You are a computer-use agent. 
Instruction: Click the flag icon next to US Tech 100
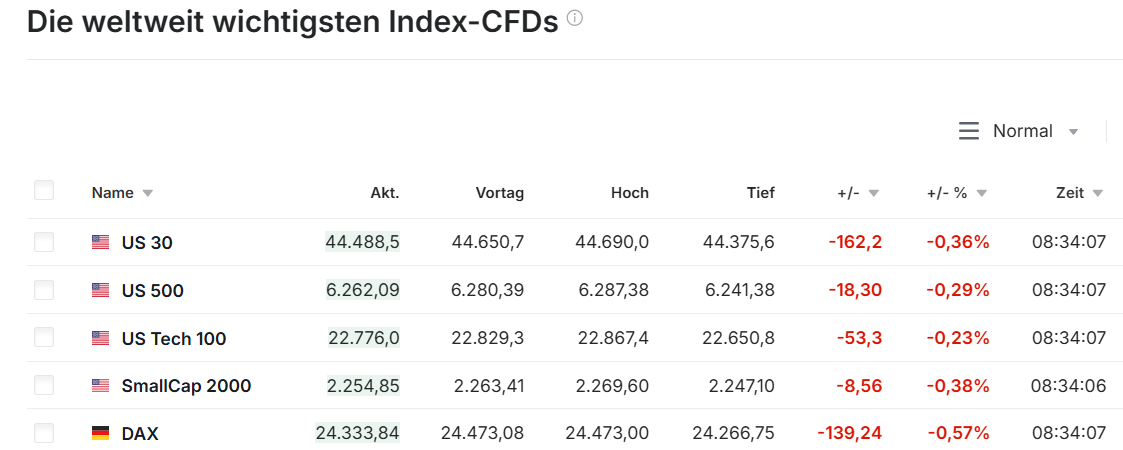click(x=100, y=339)
